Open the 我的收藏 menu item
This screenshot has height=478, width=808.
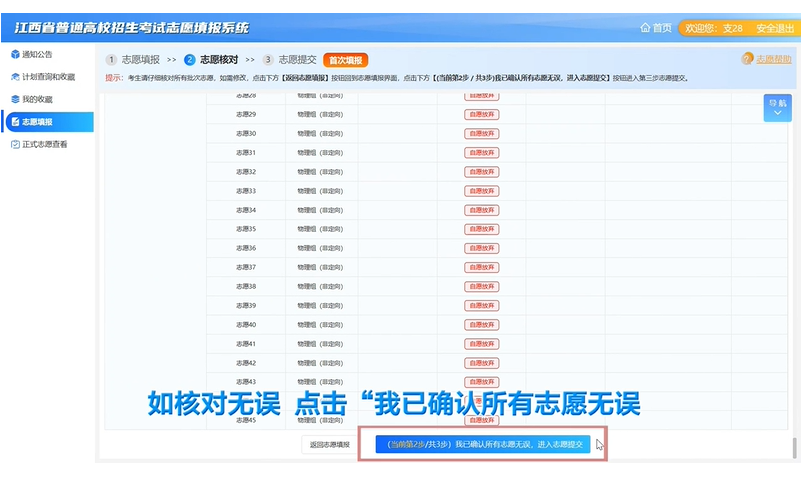tap(38, 99)
